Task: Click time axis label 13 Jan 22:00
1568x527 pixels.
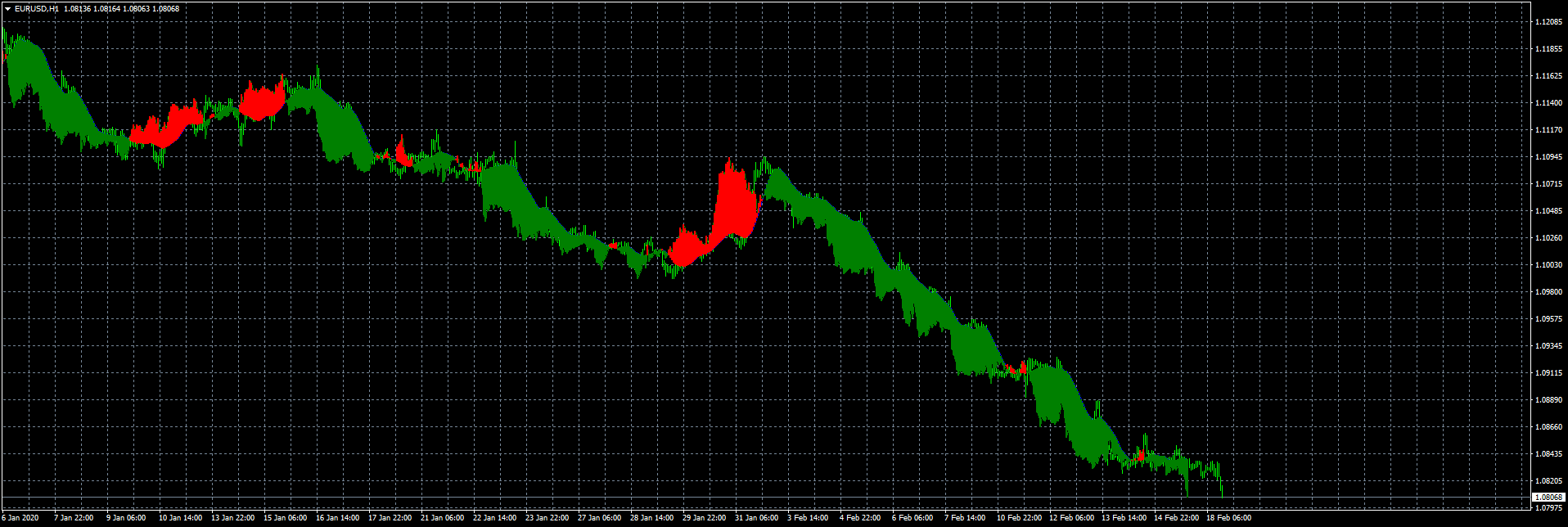Action: tap(232, 518)
